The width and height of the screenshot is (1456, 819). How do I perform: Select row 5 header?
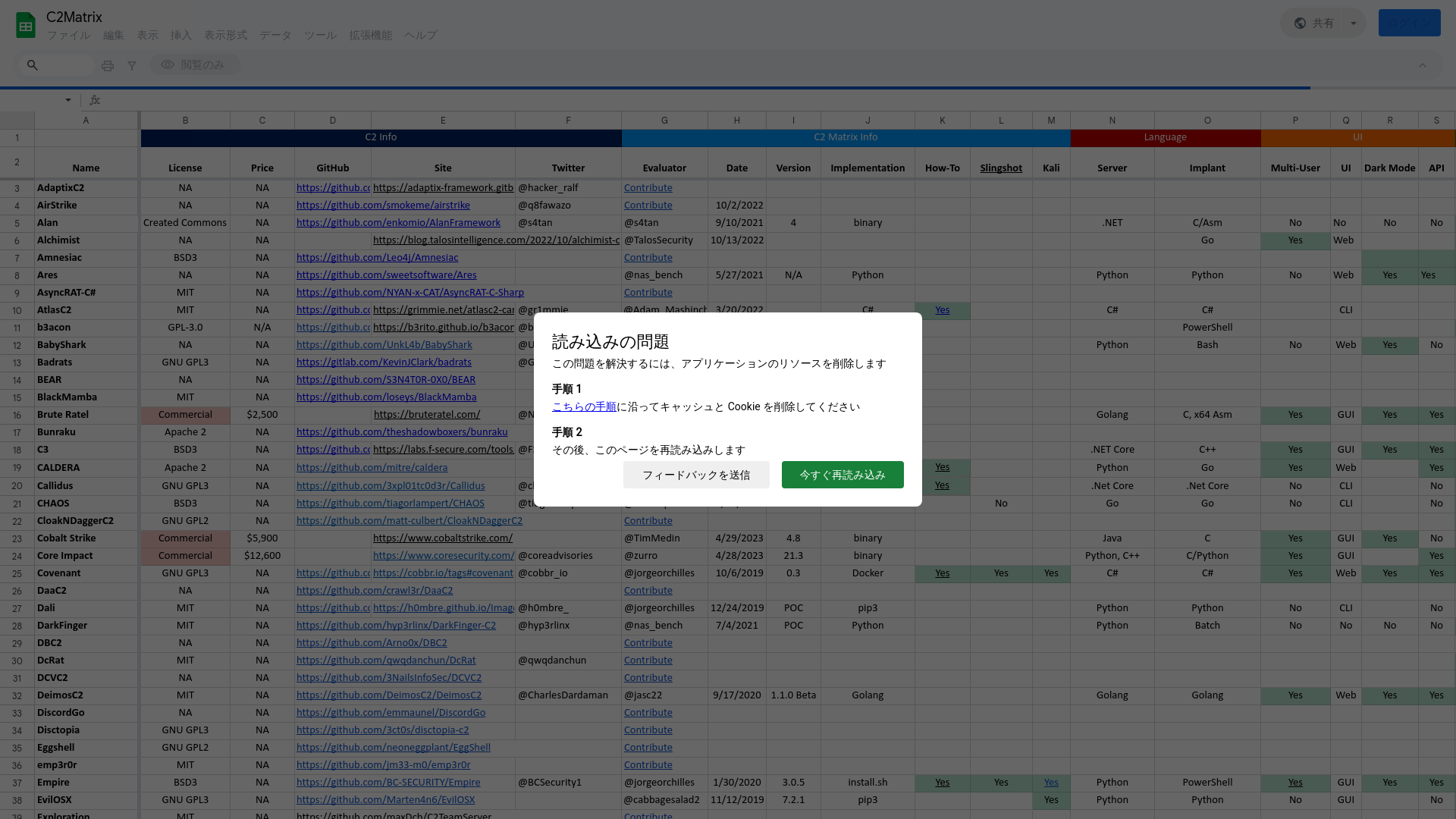coord(17,223)
